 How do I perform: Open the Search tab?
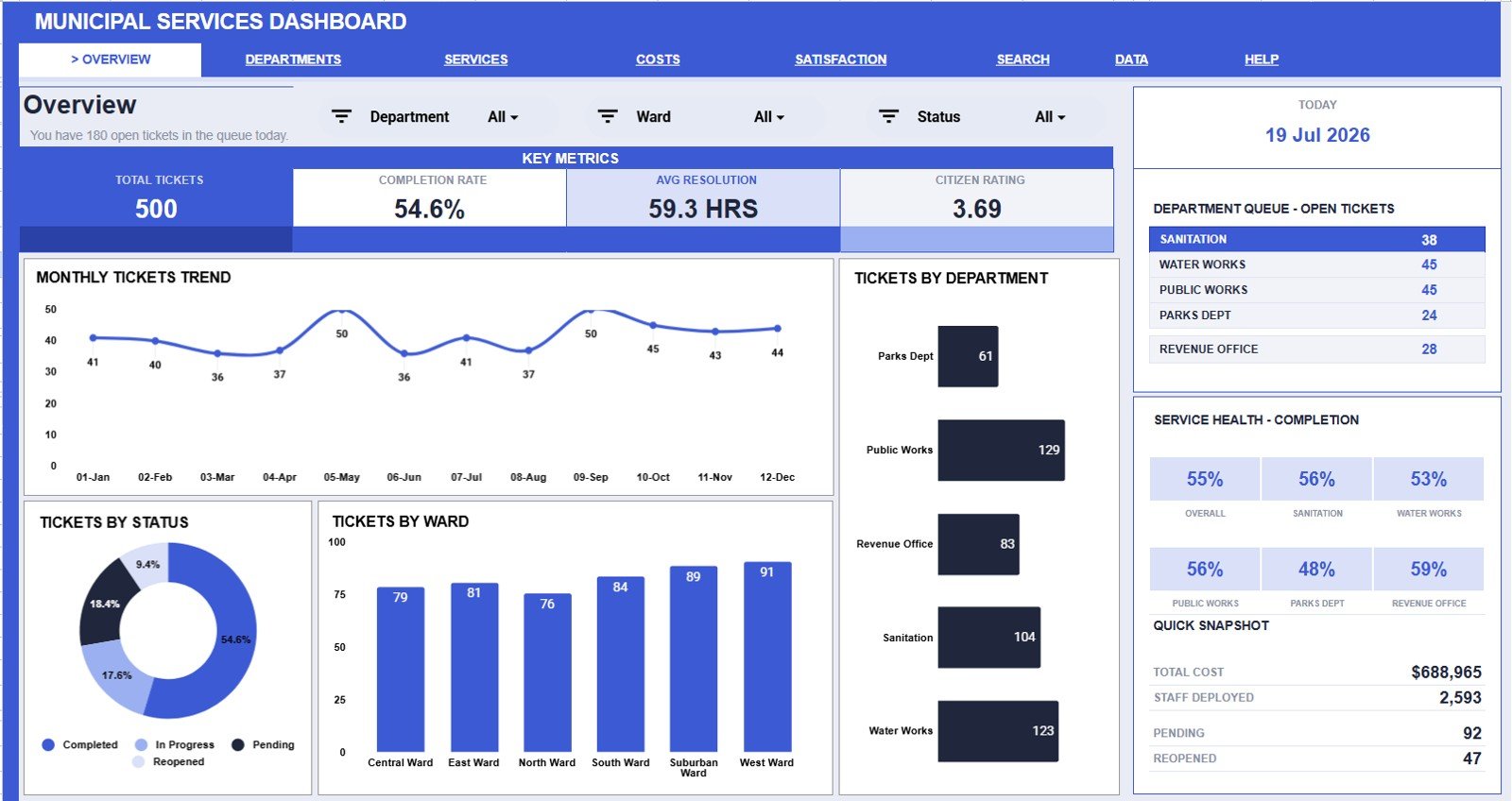point(1022,60)
